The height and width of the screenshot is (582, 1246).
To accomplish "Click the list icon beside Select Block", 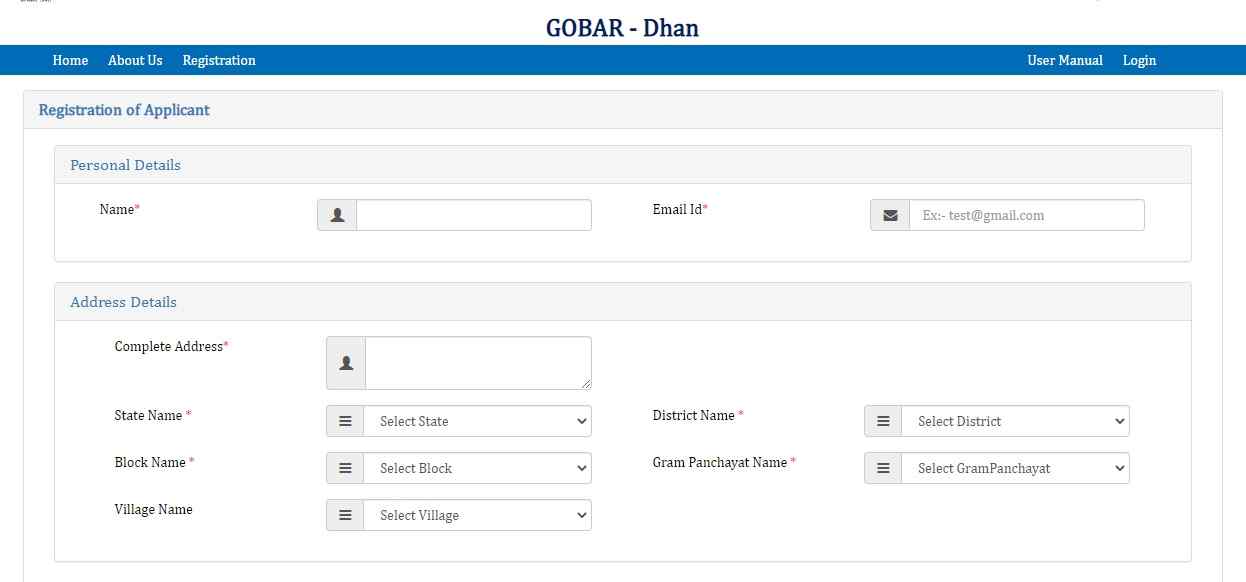I will tap(345, 467).
